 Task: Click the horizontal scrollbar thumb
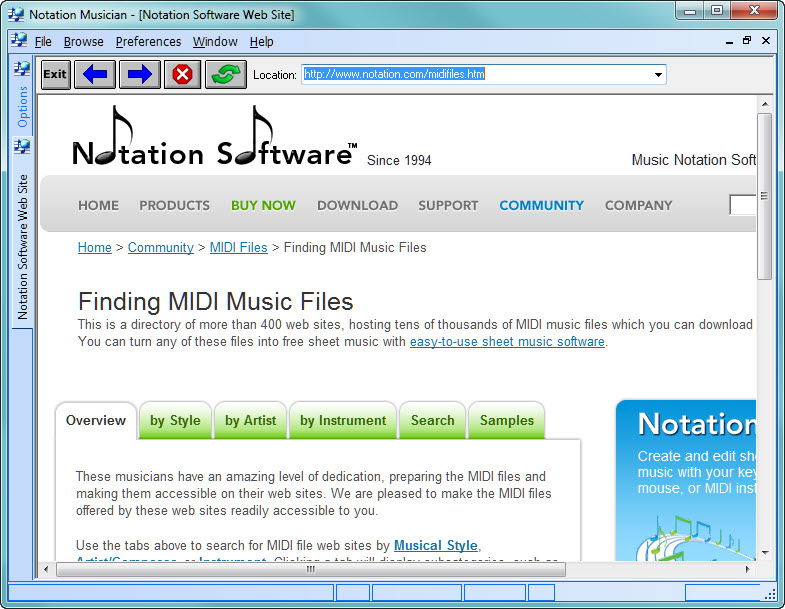tap(310, 569)
